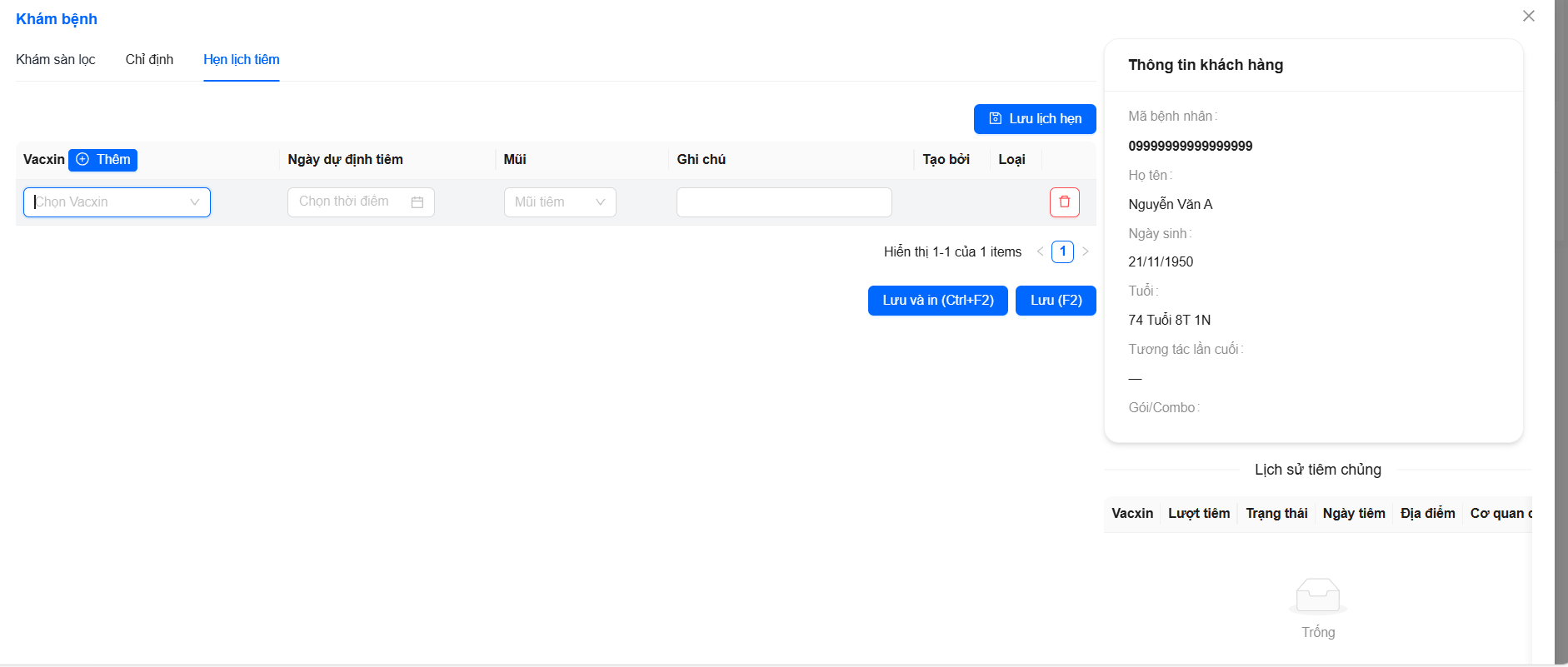1568x667 pixels.
Task: Focus the Ghi chú text input
Action: click(x=783, y=202)
